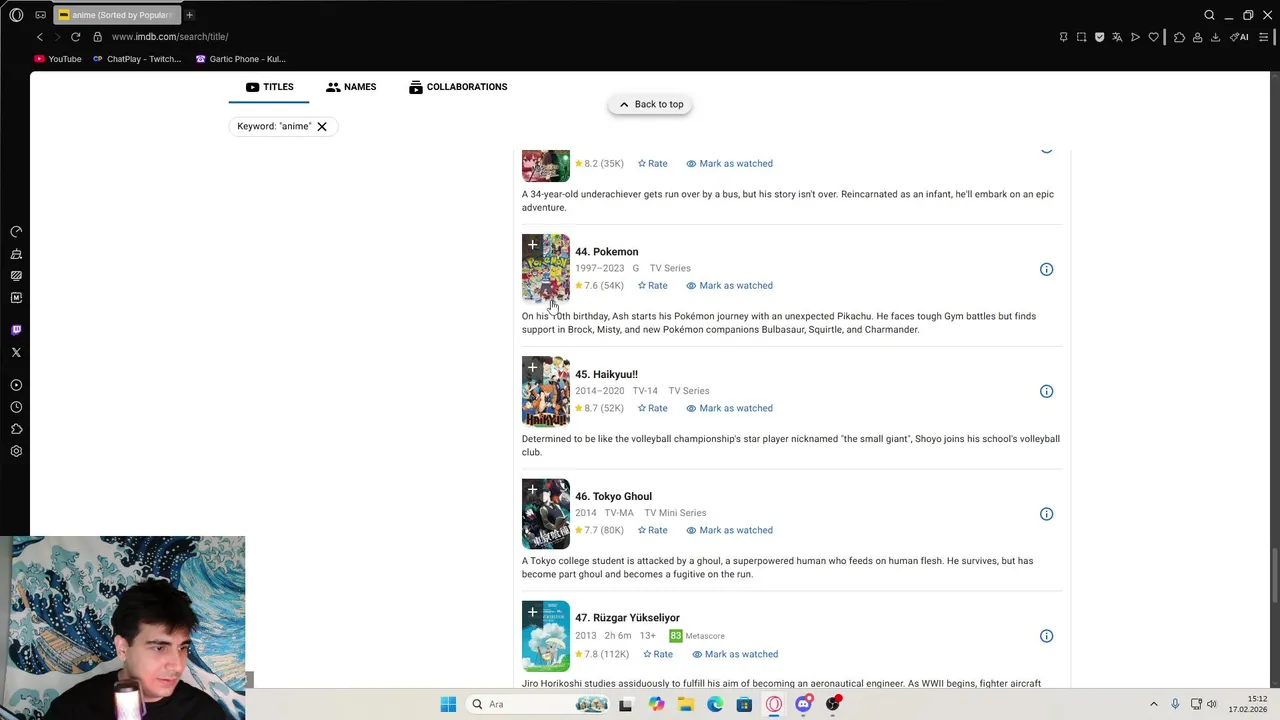Viewport: 1280px width, 720px height.
Task: Click the send/flow arrow icon in toolbar
Action: click(x=1135, y=37)
